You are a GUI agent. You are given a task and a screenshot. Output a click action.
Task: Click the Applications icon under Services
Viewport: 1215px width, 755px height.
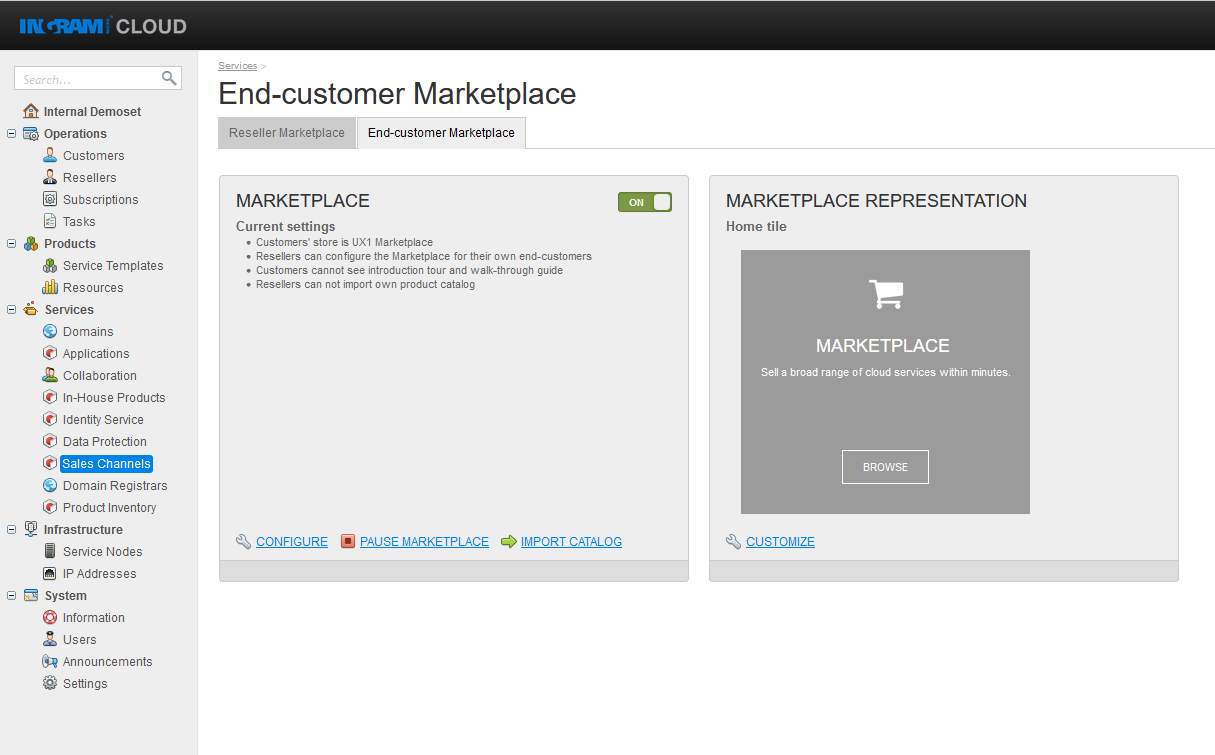[48, 353]
